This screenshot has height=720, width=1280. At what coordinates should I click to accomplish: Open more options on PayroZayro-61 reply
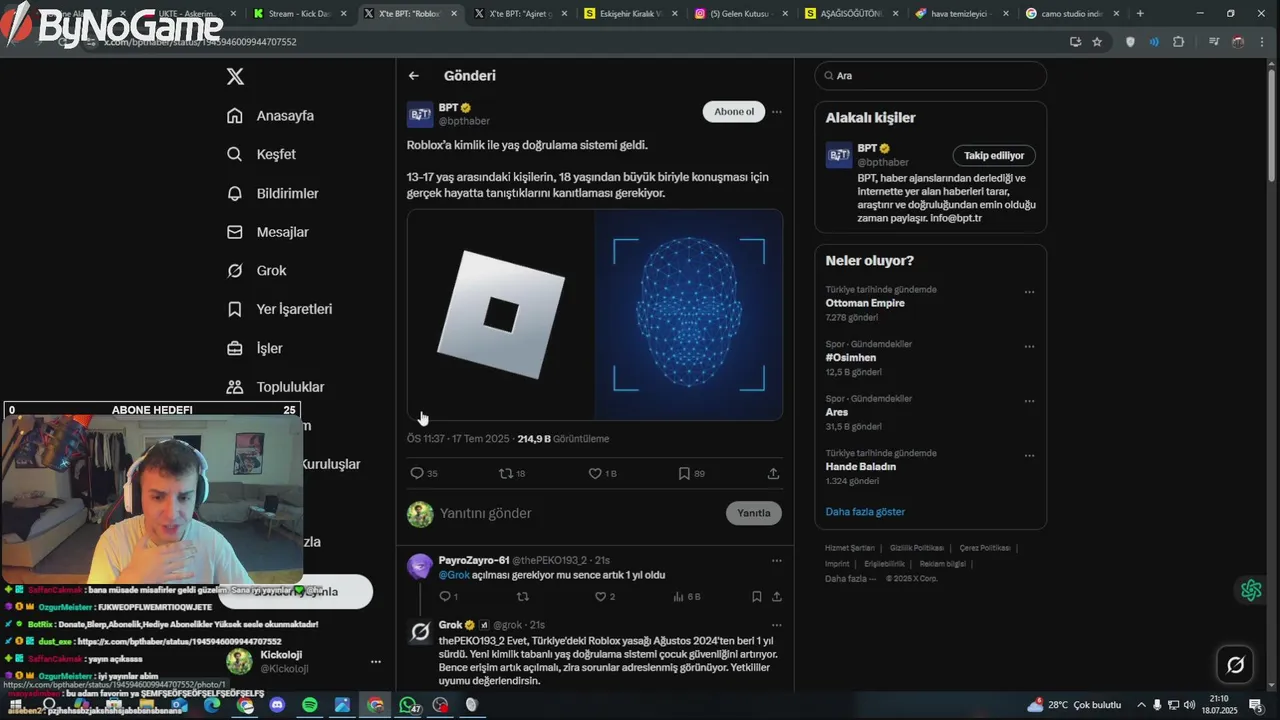click(777, 560)
